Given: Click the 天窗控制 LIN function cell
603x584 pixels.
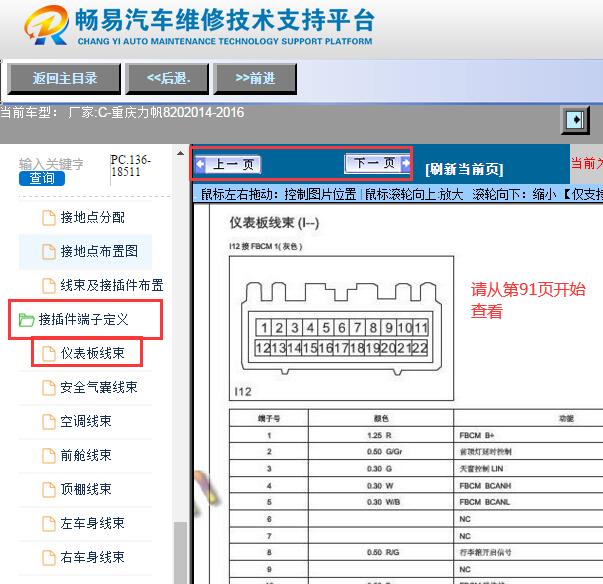Looking at the screenshot, I should click(x=528, y=469).
